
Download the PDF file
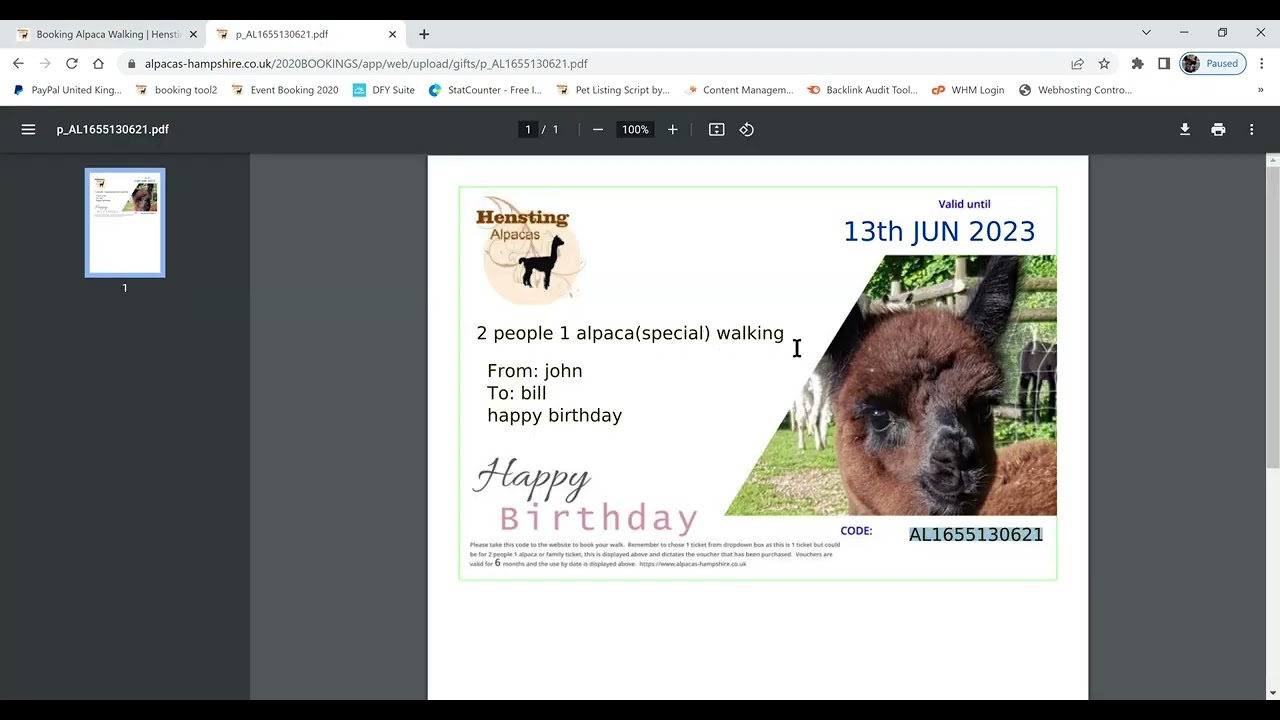(x=1185, y=129)
